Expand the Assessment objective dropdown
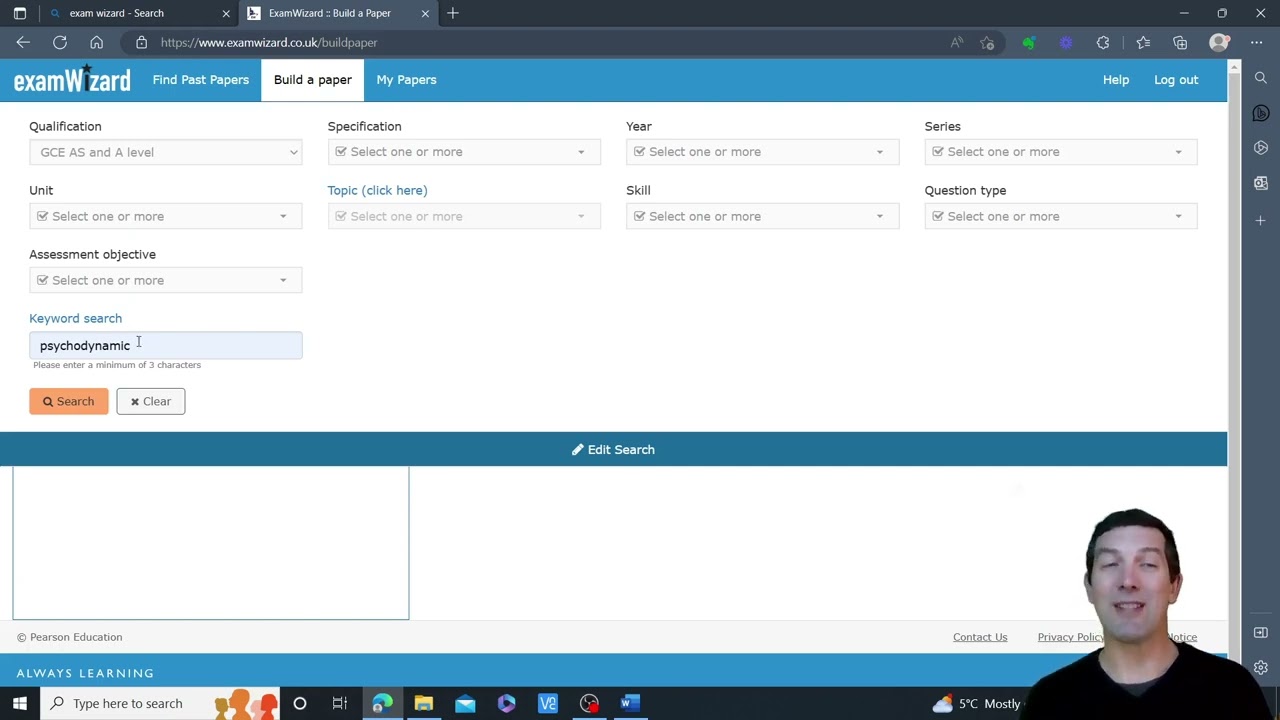Image resolution: width=1280 pixels, height=720 pixels. click(x=166, y=280)
